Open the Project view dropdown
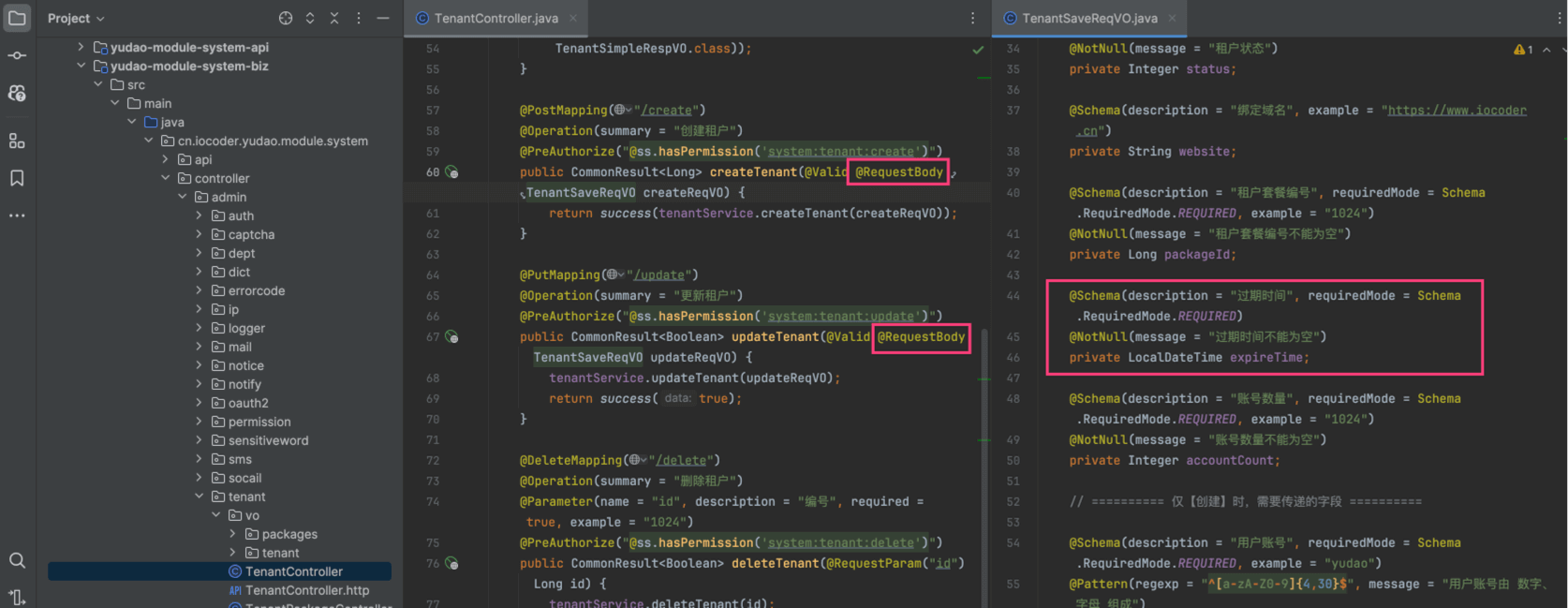This screenshot has width=1568, height=608. coord(76,19)
